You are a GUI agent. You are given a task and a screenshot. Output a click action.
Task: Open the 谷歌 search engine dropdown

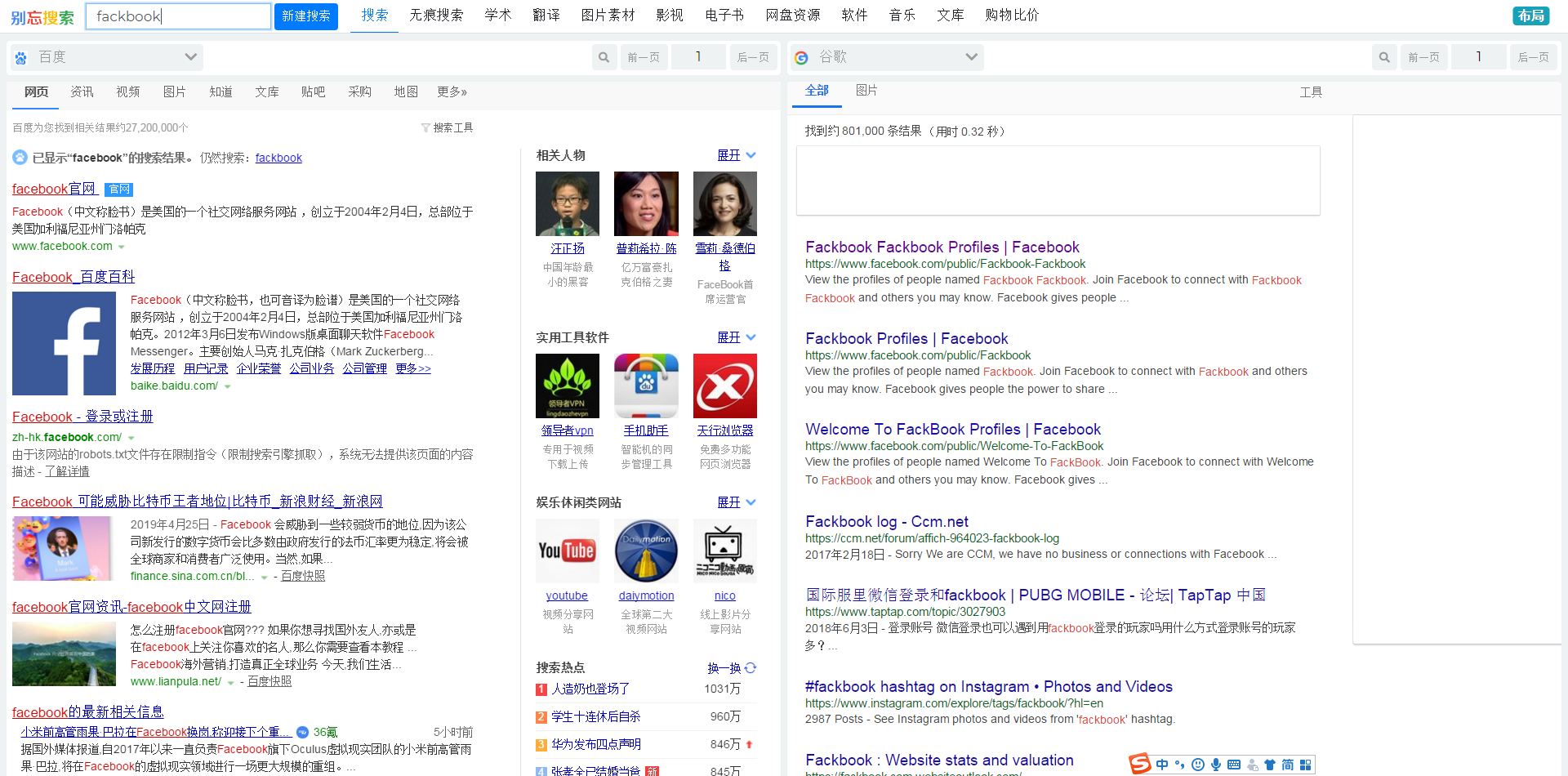888,57
